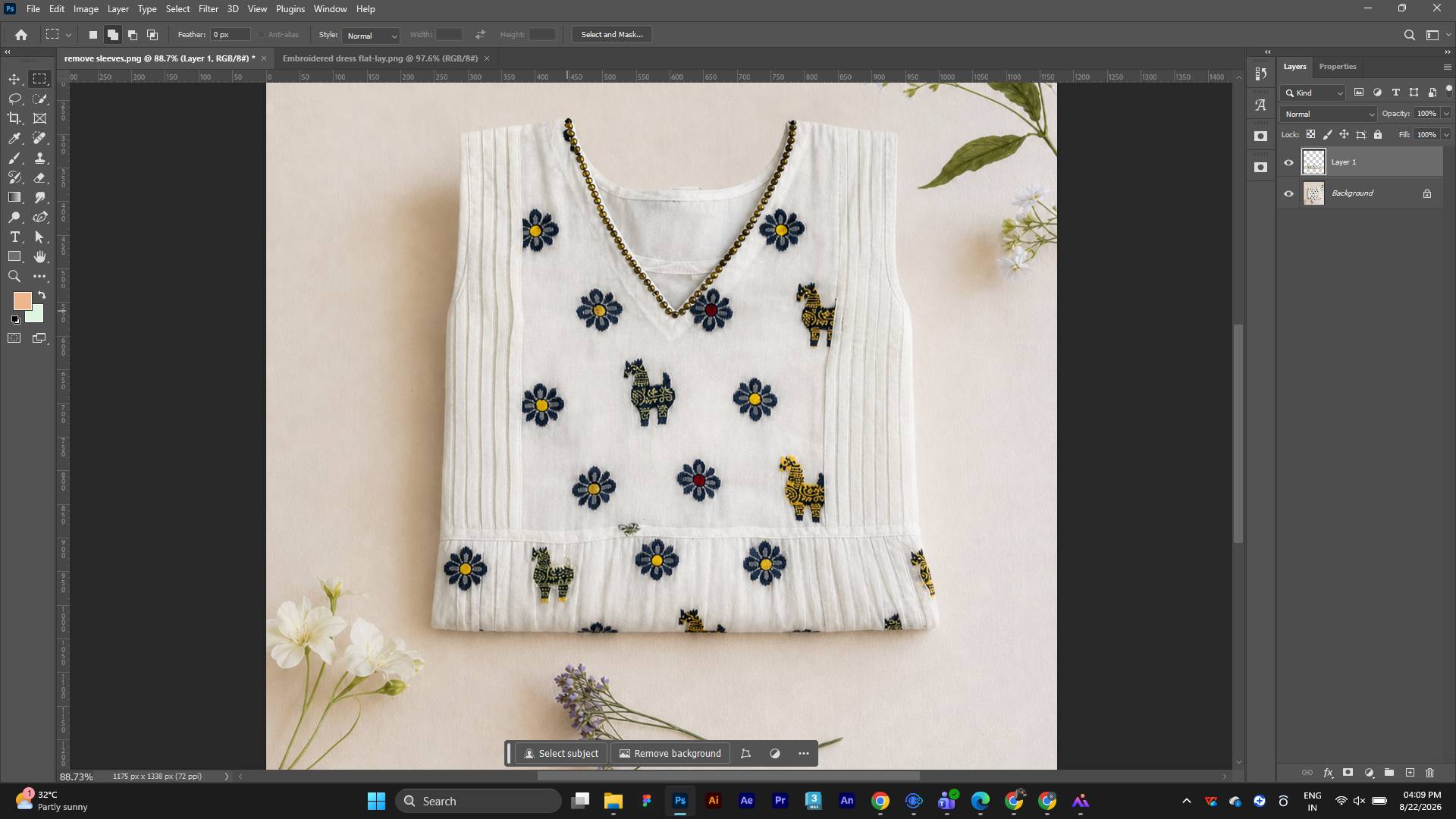Select the Zoom tool in toolbar
Viewport: 1456px width, 819px height.
pyautogui.click(x=14, y=276)
